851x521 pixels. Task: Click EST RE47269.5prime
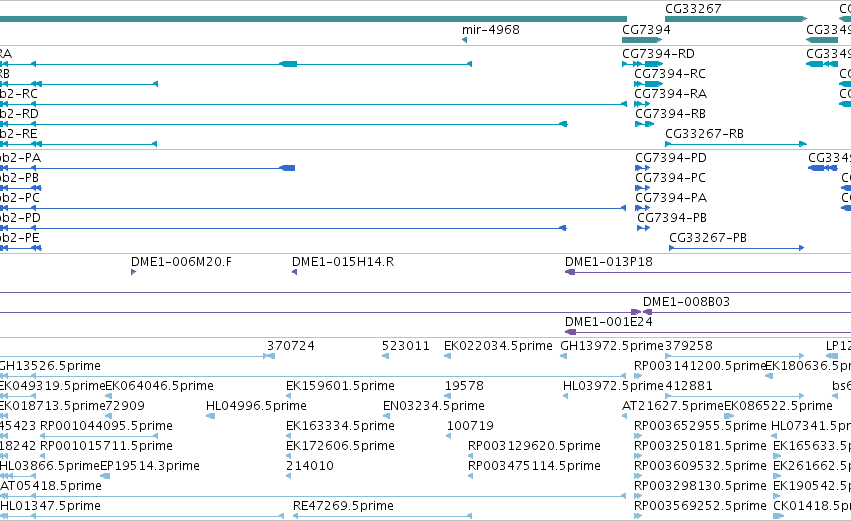(343, 507)
